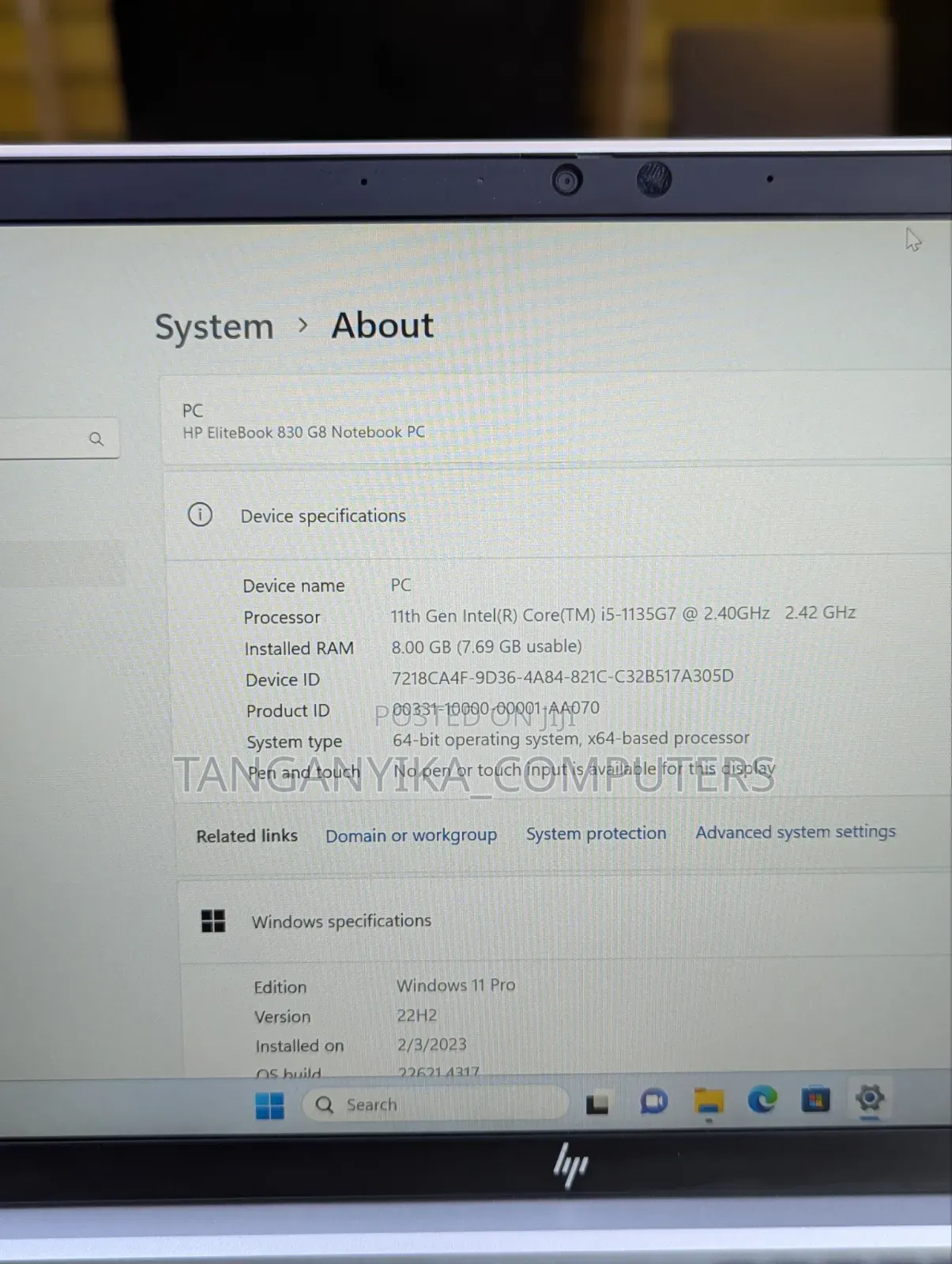Click the Windows specifications logo icon
The width and height of the screenshot is (952, 1264).
tap(213, 921)
